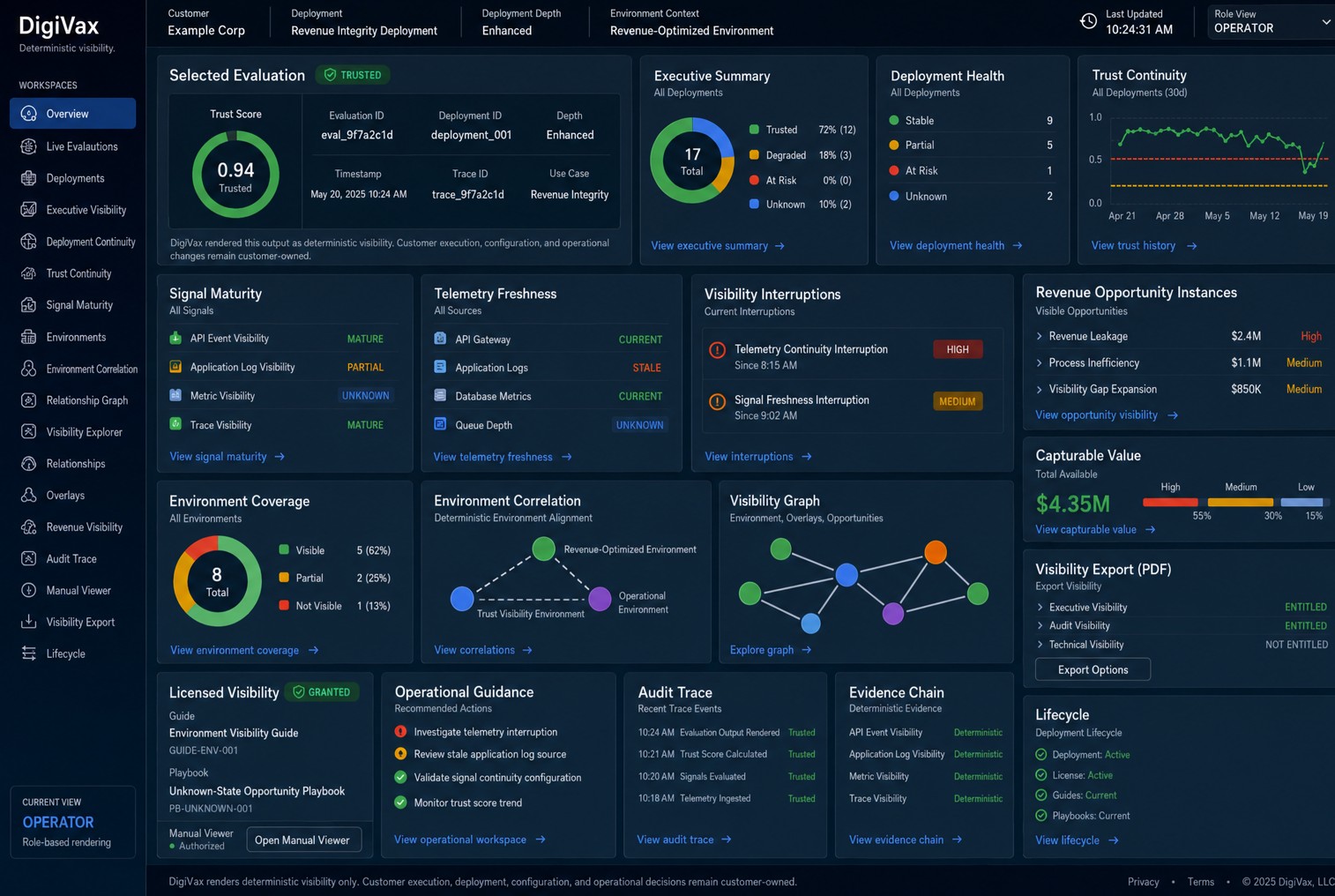The height and width of the screenshot is (896, 1335).
Task: Click the 17 Total deployments donut chart
Action: tap(692, 161)
